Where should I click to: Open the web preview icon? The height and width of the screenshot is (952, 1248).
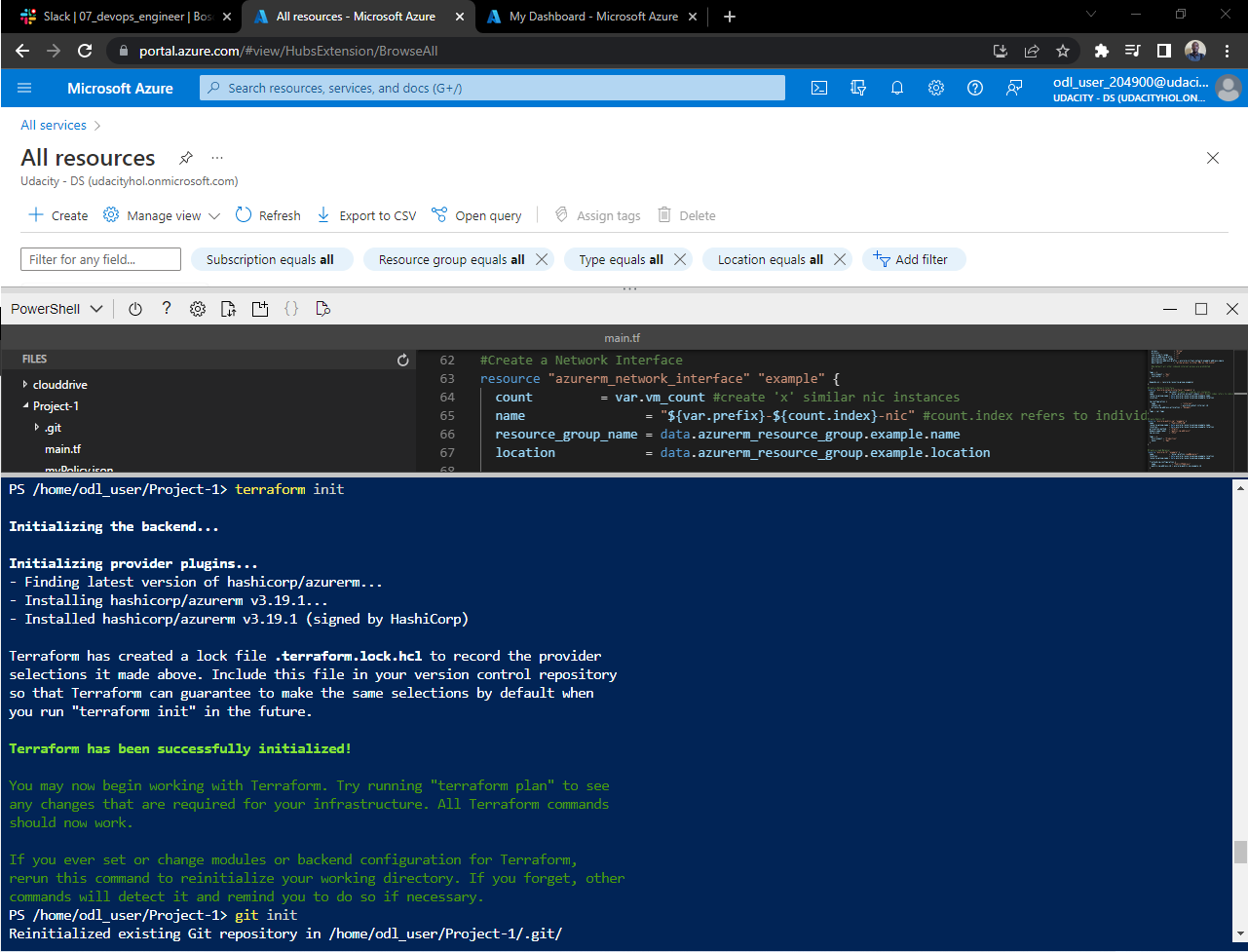321,308
